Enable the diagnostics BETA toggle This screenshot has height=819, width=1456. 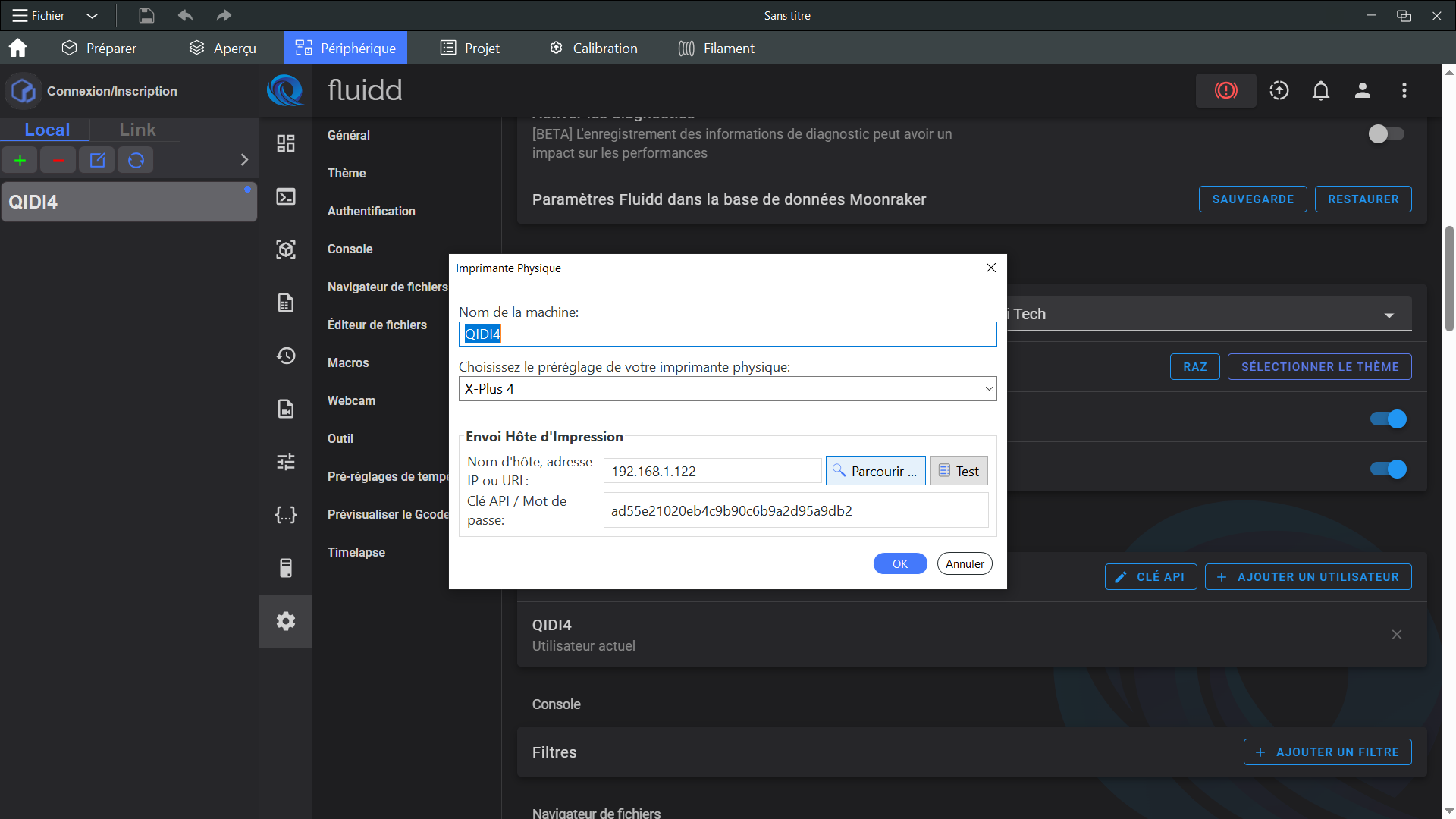1386,134
